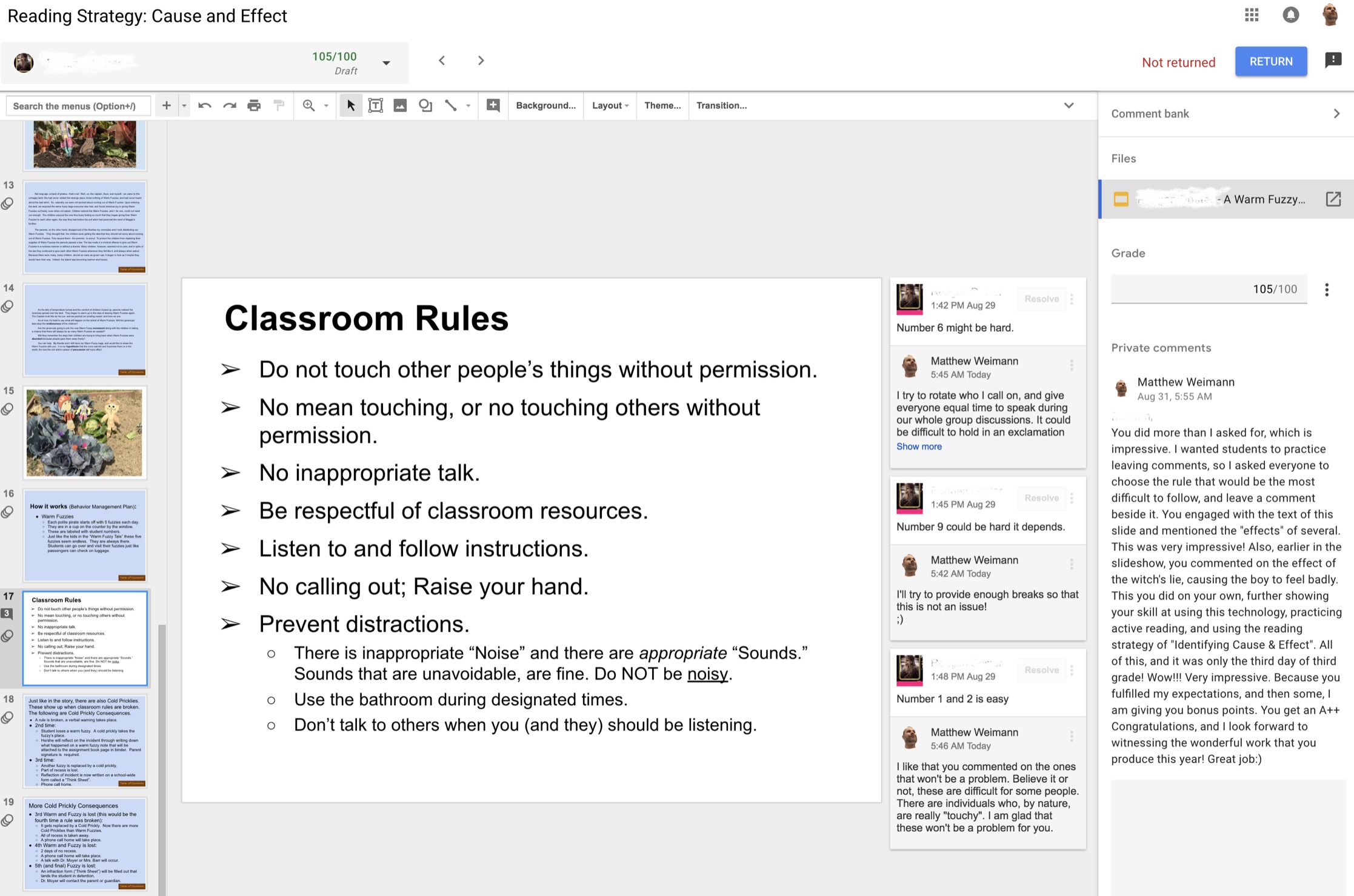The image size is (1354, 896).
Task: Open file in new window icon
Action: pos(1333,199)
